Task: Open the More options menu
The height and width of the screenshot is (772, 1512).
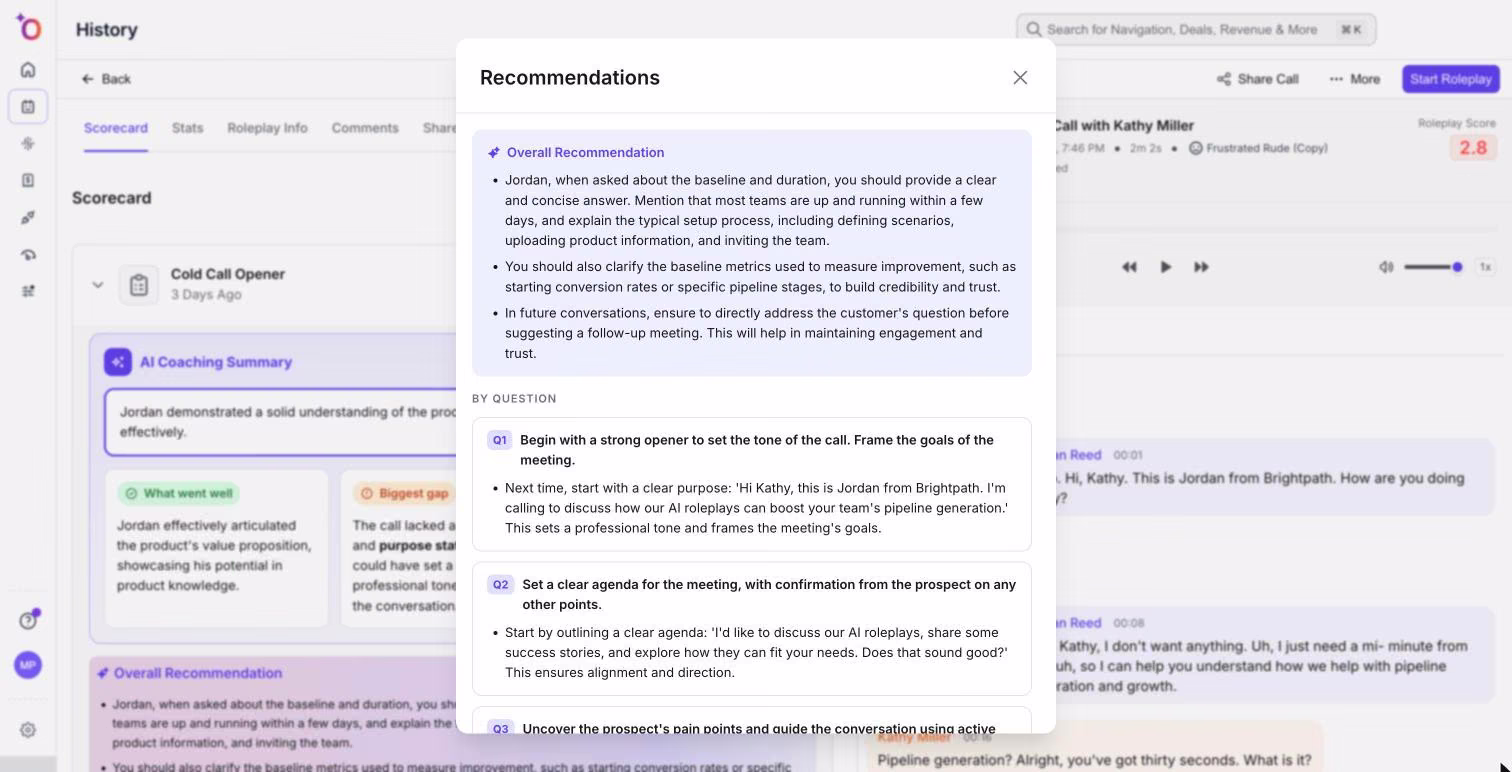Action: coord(1354,79)
